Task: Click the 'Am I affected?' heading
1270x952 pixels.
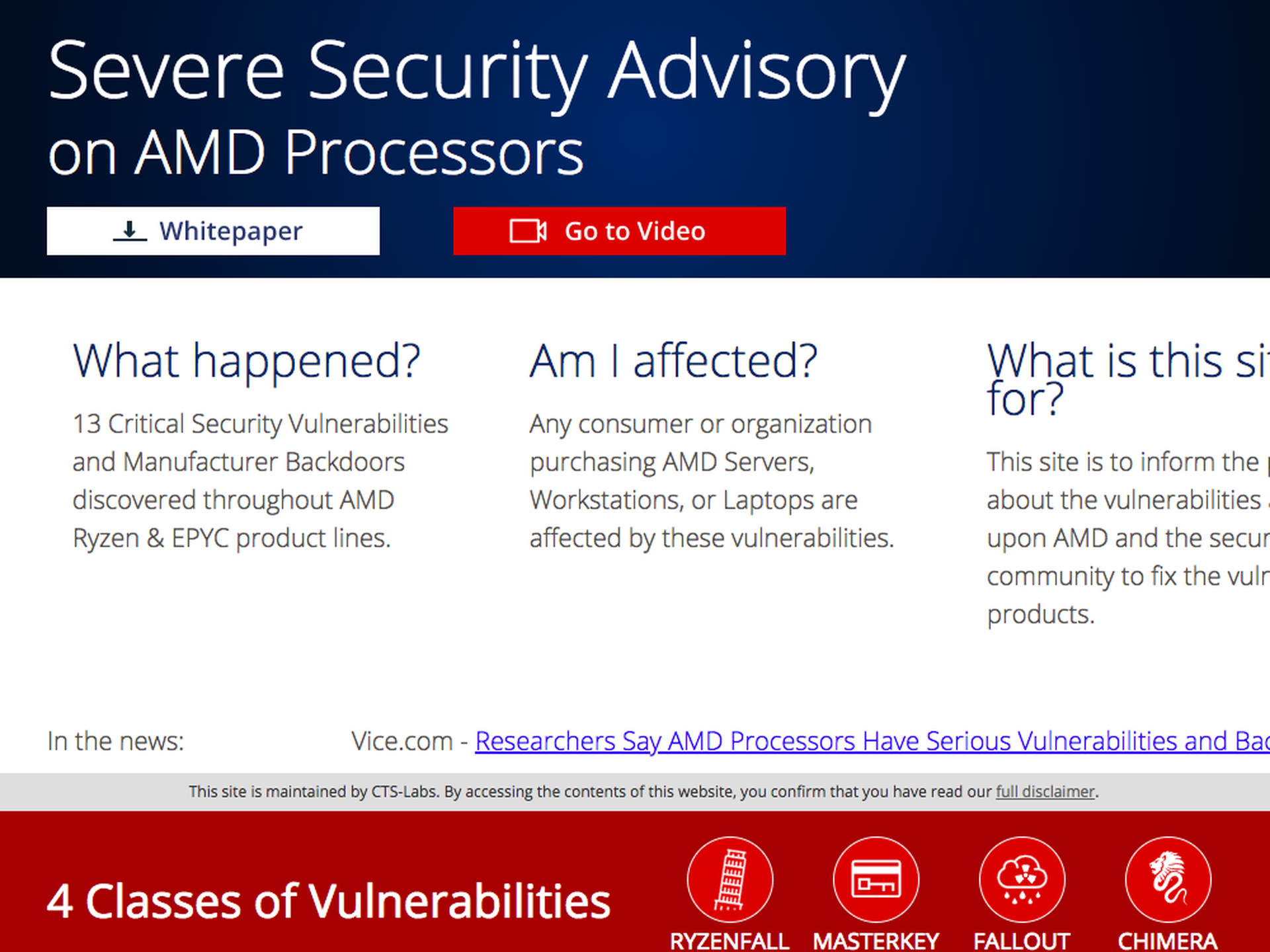Action: (x=673, y=362)
